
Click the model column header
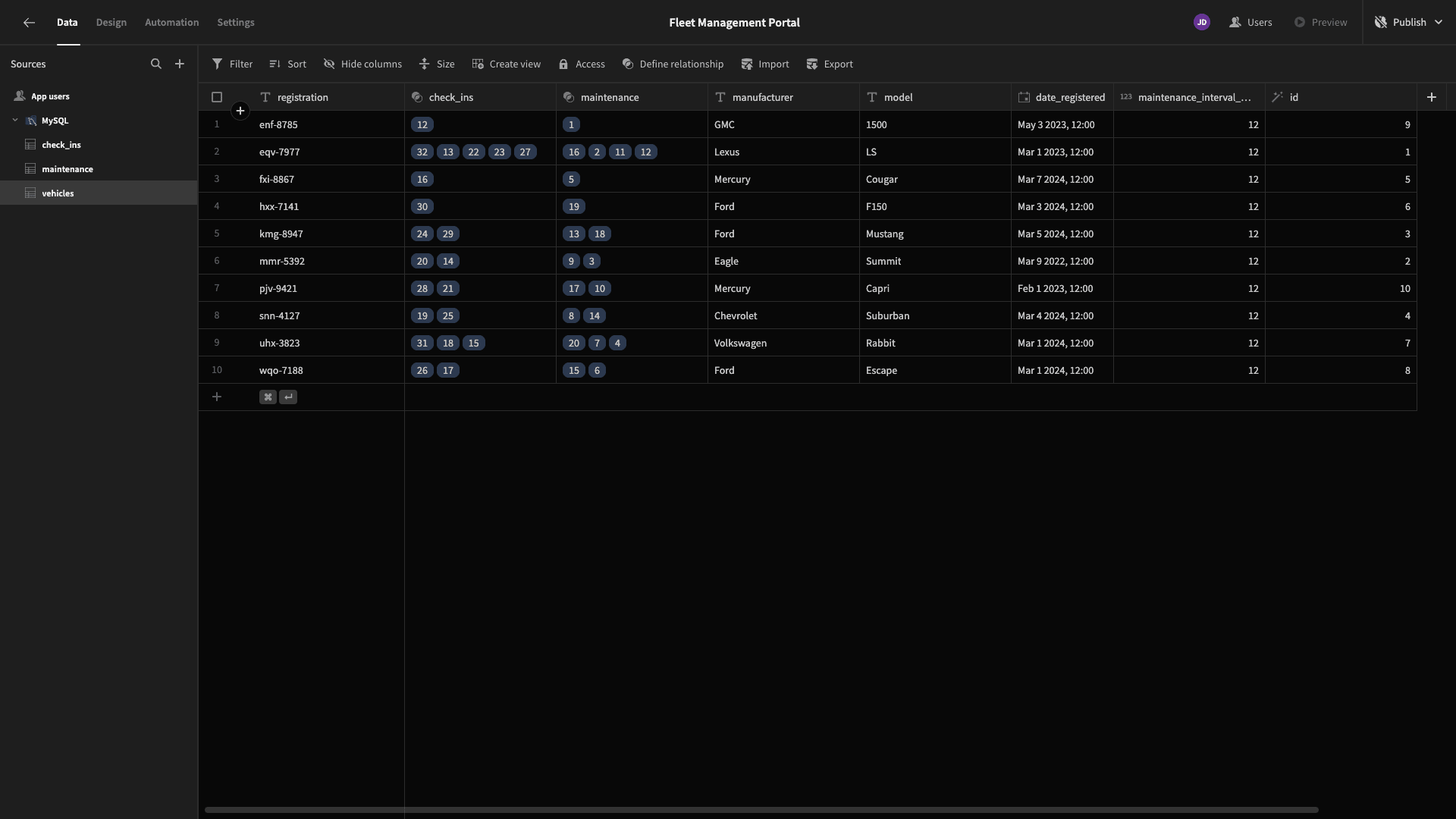tap(935, 97)
